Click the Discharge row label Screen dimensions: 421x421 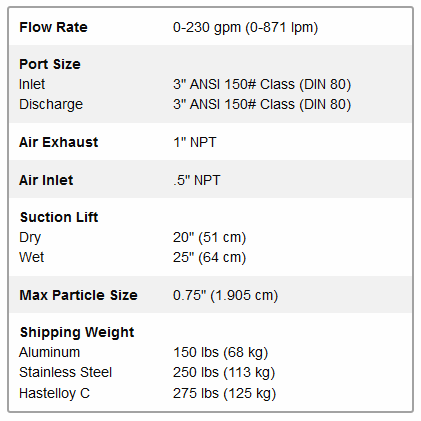click(51, 105)
